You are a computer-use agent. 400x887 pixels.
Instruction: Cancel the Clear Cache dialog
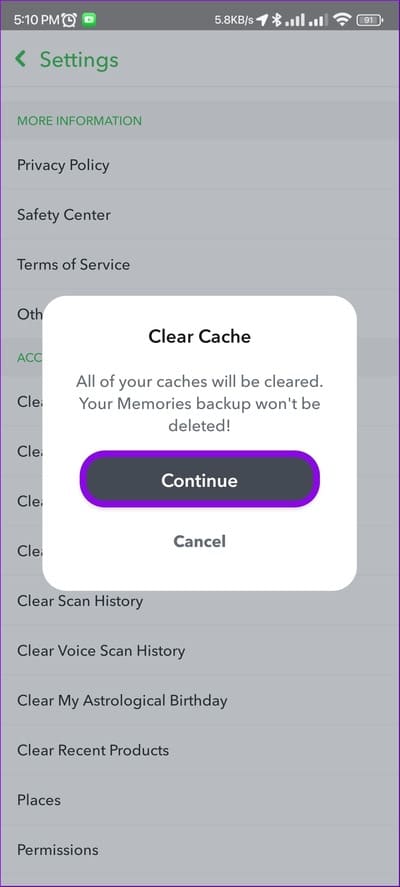pos(200,541)
